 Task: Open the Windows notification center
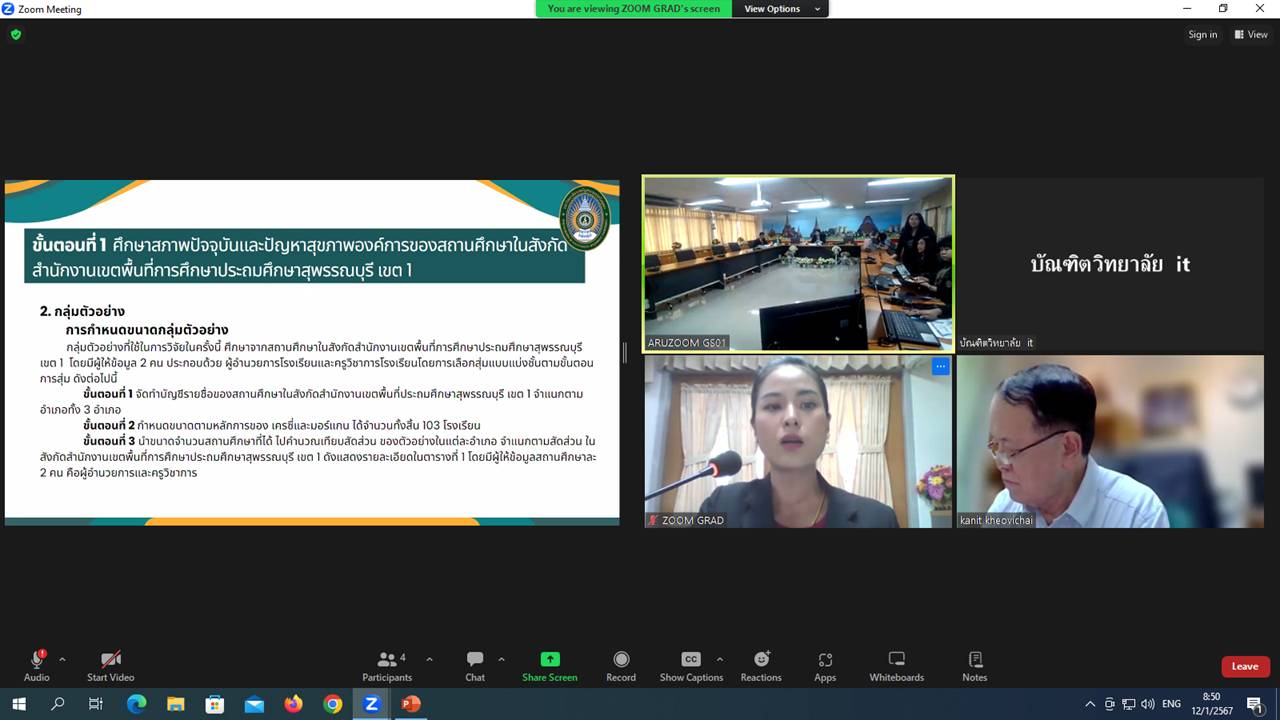tap(1254, 704)
